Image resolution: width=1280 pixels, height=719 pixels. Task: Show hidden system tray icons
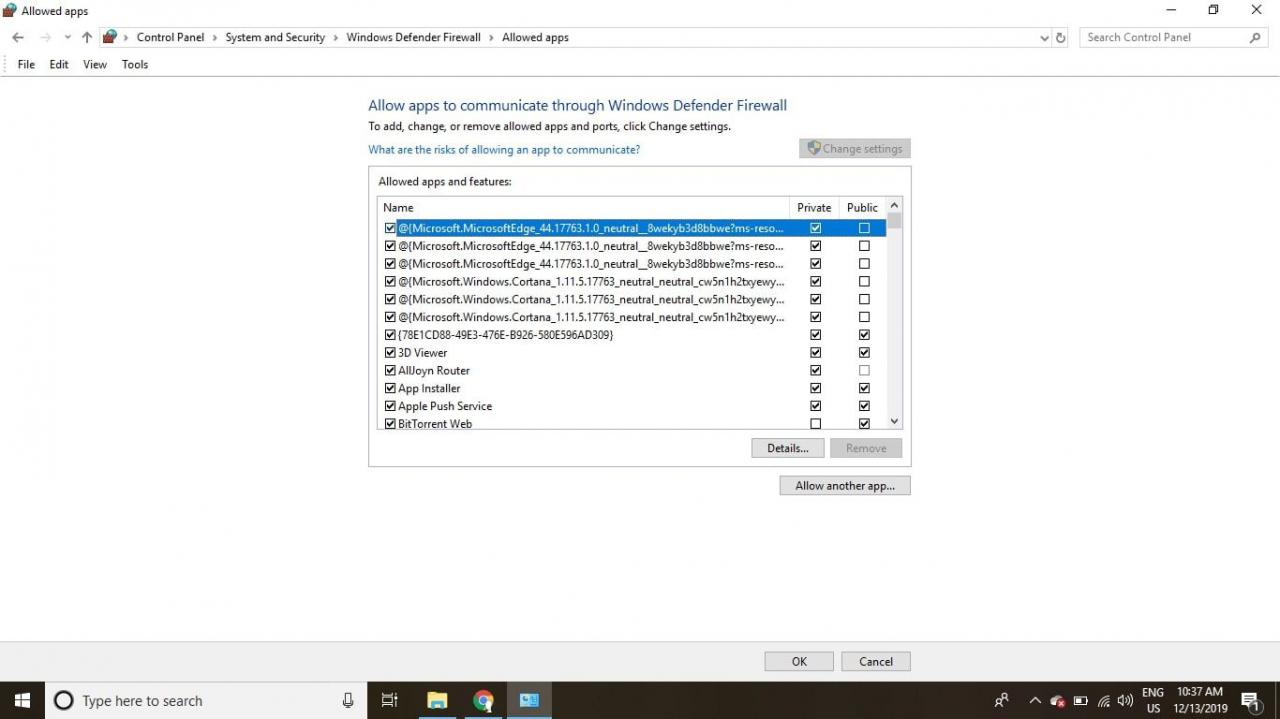pyautogui.click(x=1035, y=700)
